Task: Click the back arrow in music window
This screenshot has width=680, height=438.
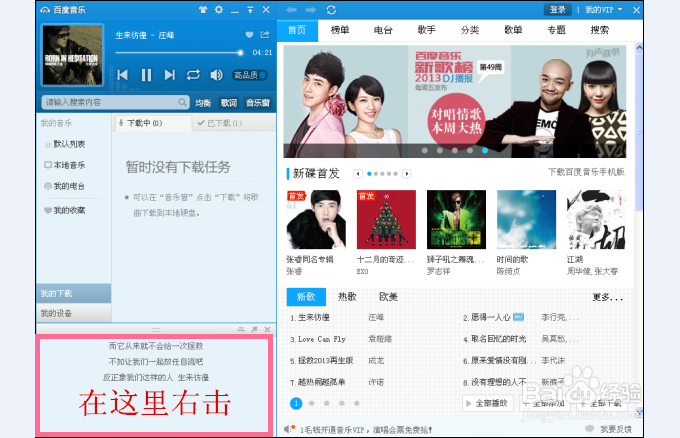Action: coord(291,10)
